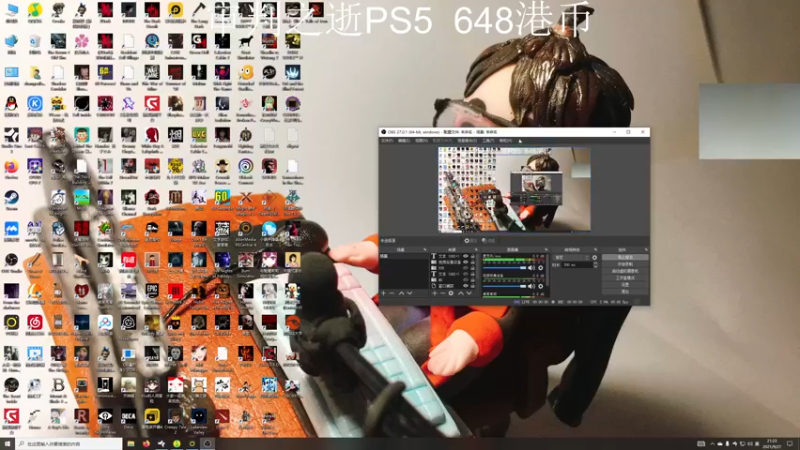Pop out the controls dock panel
Image resolution: width=800 pixels, height=450 pixels.
[646, 249]
